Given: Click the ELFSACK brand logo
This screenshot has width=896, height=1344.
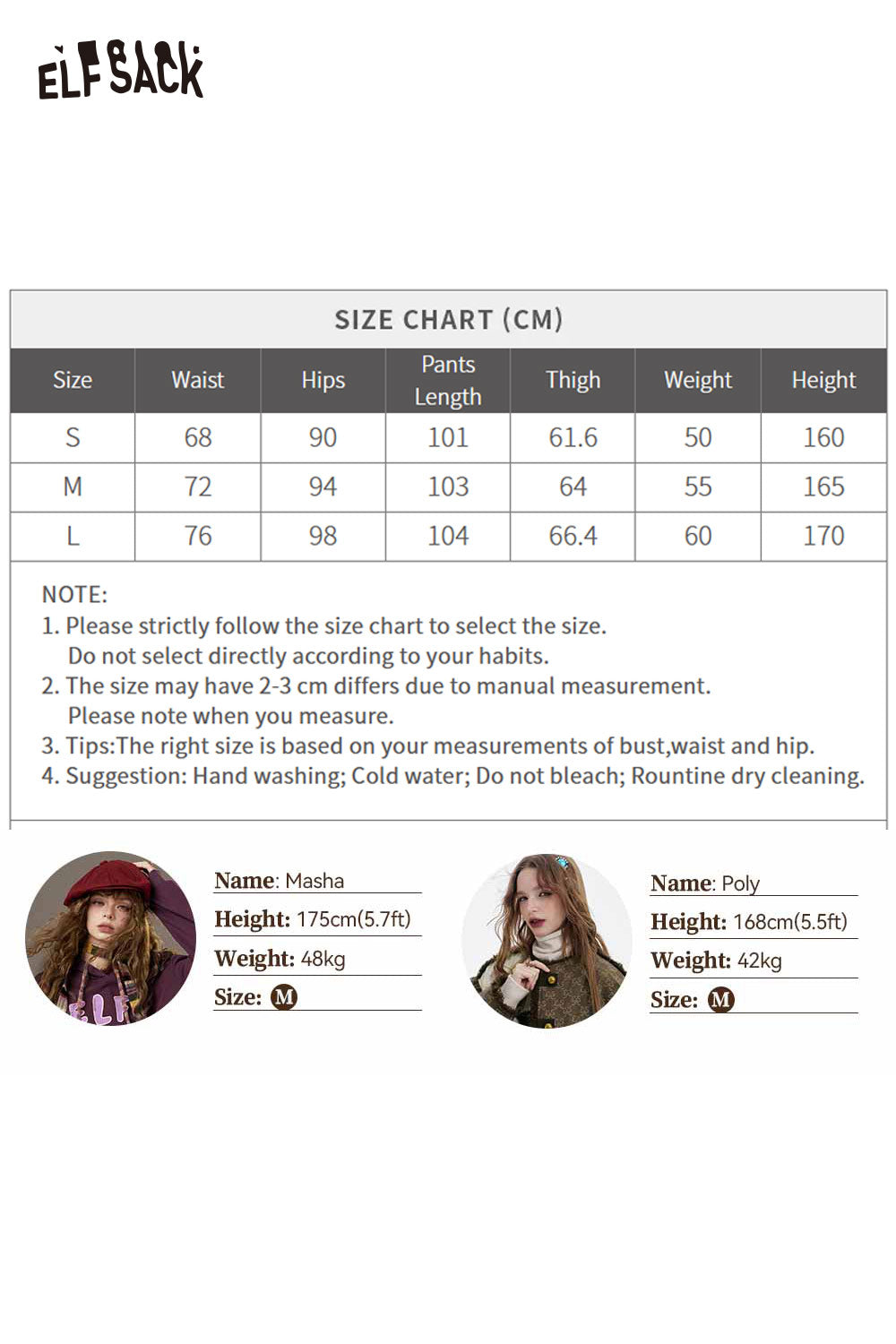Looking at the screenshot, I should point(121,70).
